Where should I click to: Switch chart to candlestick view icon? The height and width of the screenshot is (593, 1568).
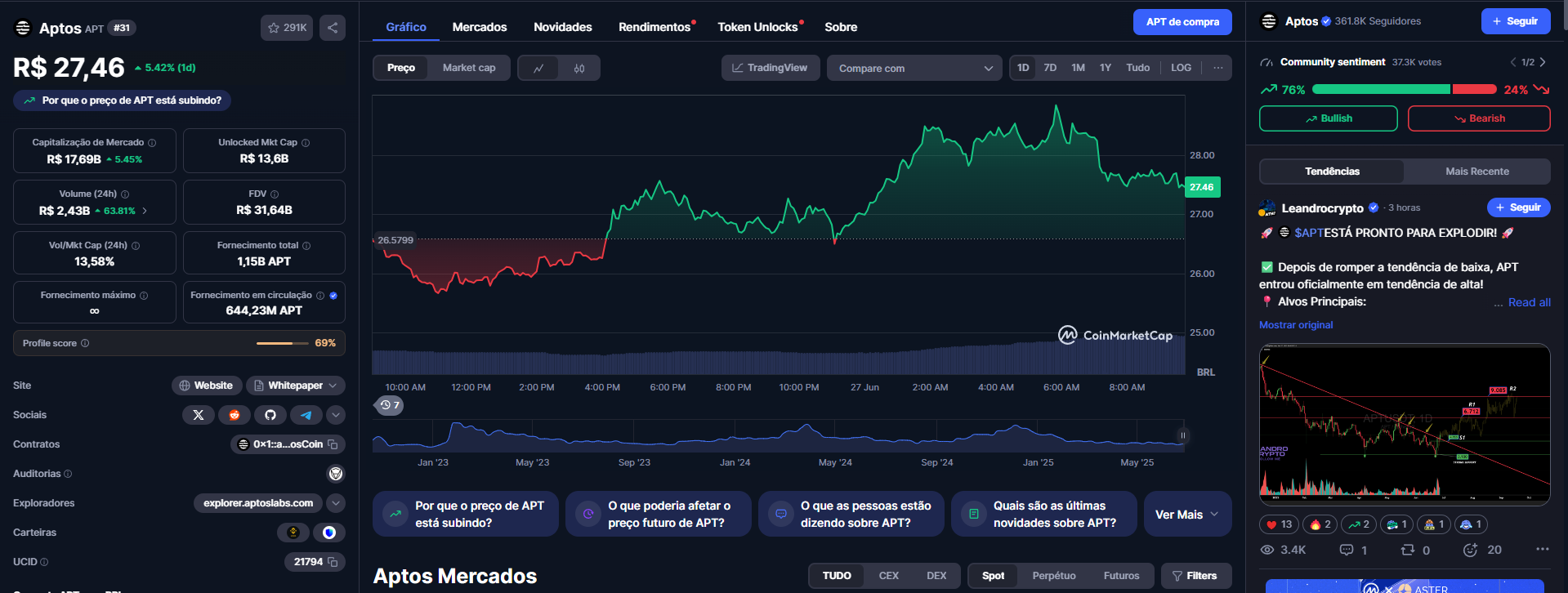[x=579, y=68]
